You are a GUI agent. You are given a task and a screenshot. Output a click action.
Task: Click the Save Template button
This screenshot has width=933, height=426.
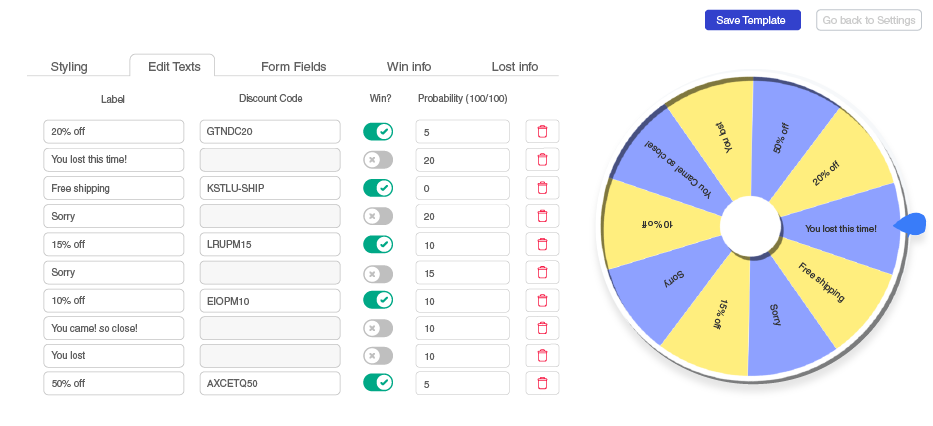point(753,20)
